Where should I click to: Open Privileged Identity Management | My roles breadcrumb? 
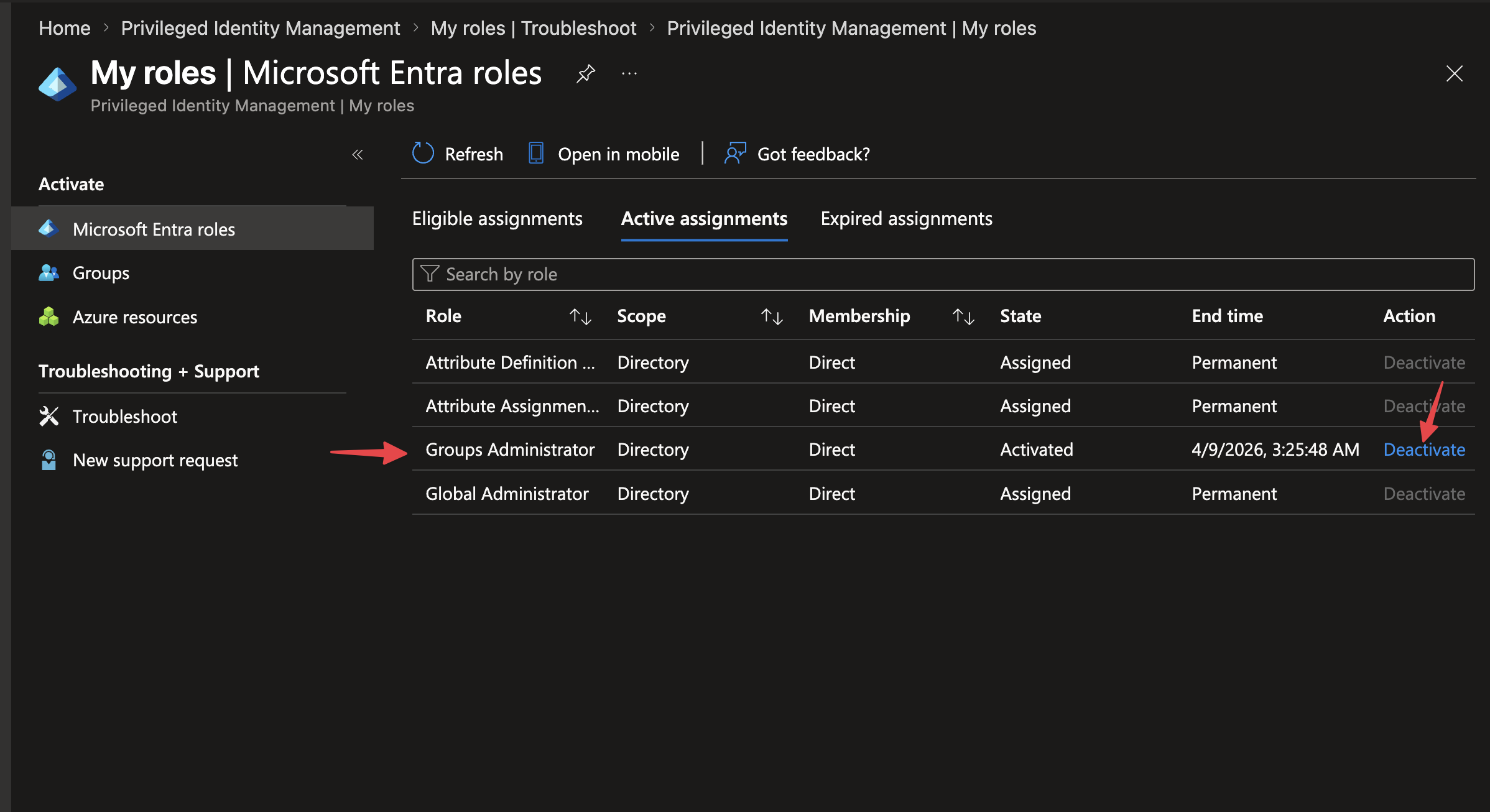pos(851,28)
